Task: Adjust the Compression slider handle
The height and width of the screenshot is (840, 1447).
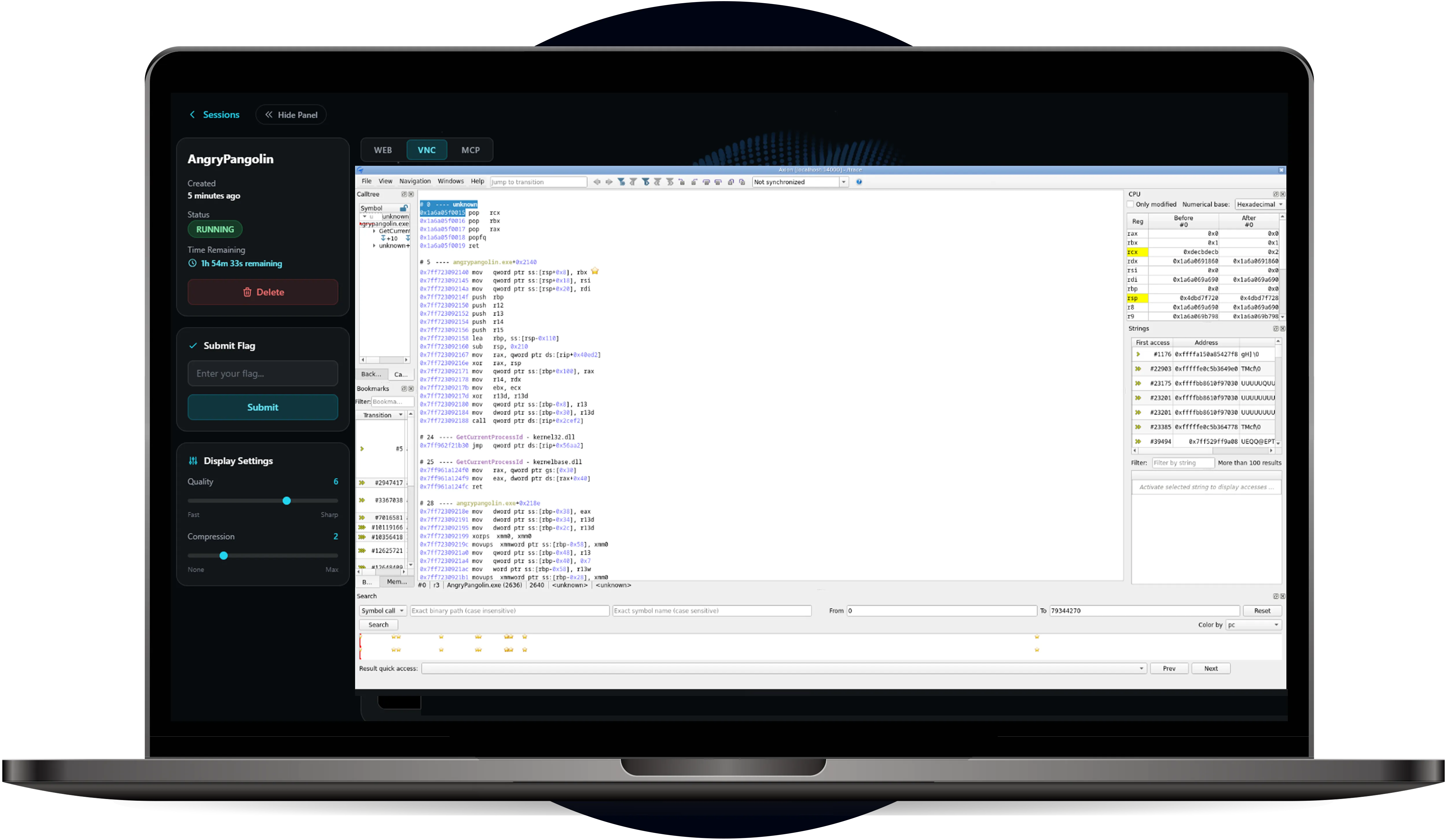Action: tap(224, 556)
